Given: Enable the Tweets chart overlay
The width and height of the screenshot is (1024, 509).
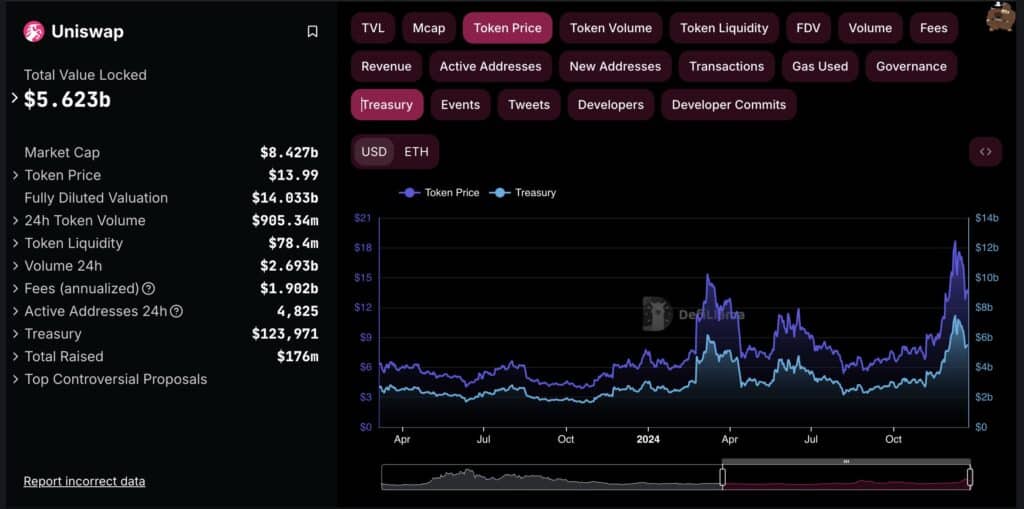Looking at the screenshot, I should coord(529,105).
